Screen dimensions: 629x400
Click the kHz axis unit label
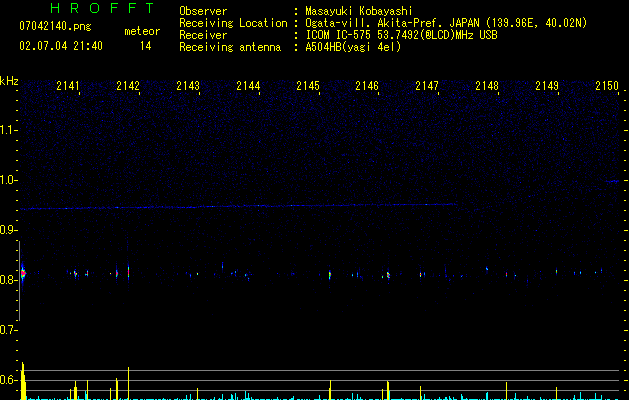(9, 81)
